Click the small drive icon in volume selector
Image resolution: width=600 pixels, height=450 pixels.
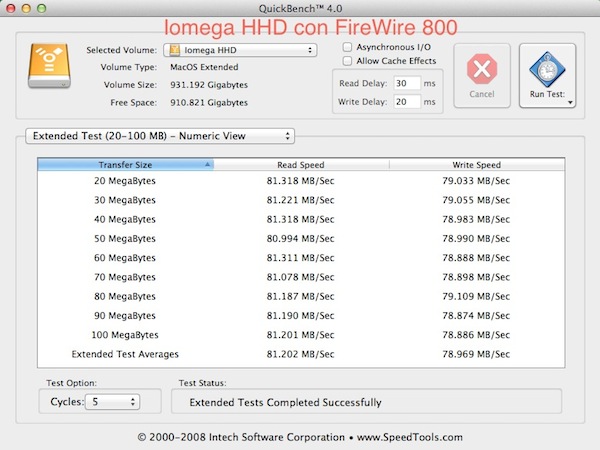click(x=174, y=50)
